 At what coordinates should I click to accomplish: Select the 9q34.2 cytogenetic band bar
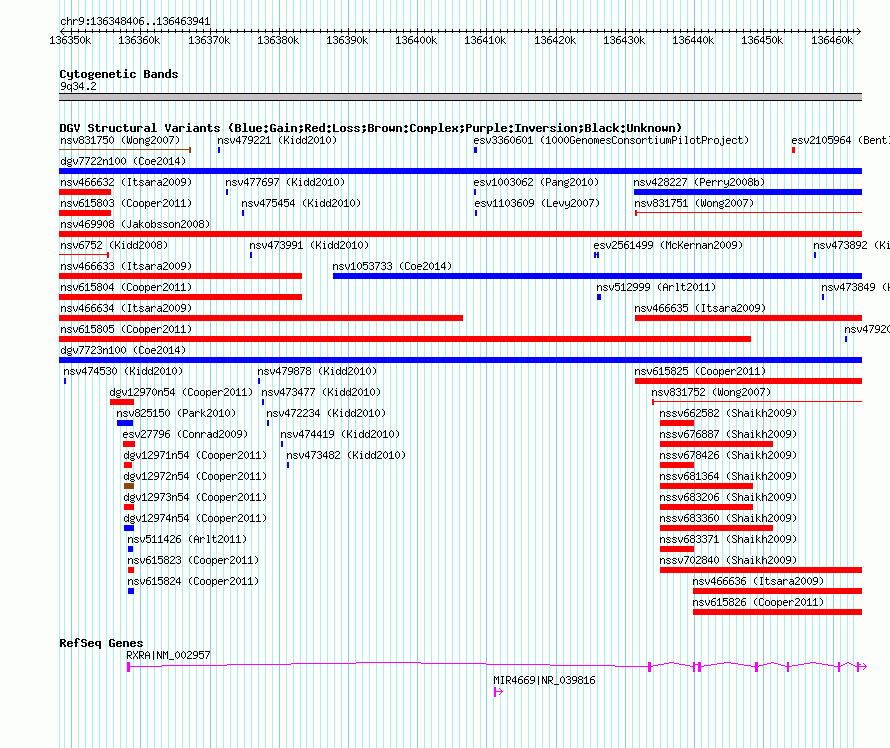[460, 97]
